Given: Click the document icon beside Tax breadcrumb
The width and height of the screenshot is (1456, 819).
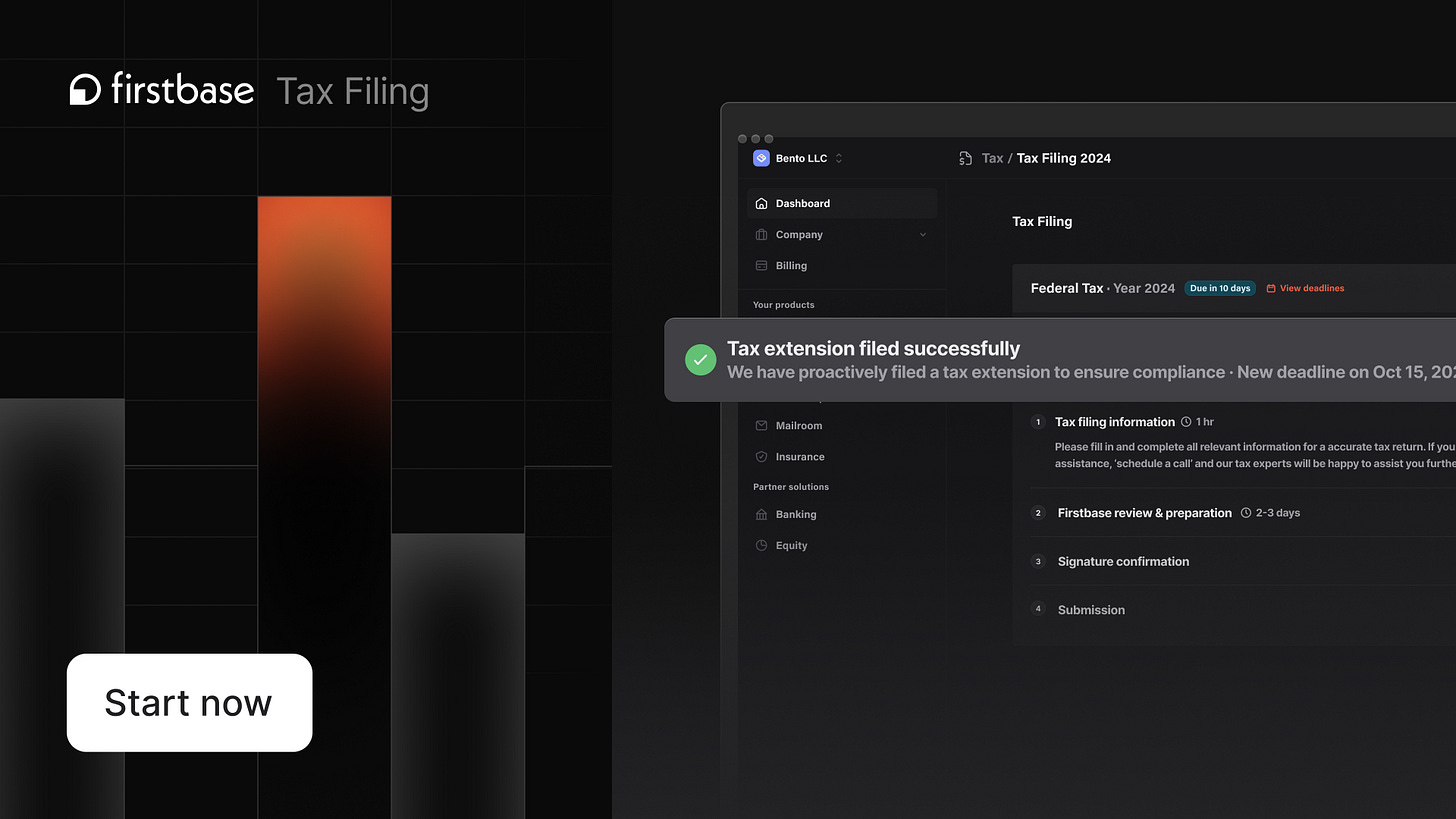Looking at the screenshot, I should tap(965, 158).
